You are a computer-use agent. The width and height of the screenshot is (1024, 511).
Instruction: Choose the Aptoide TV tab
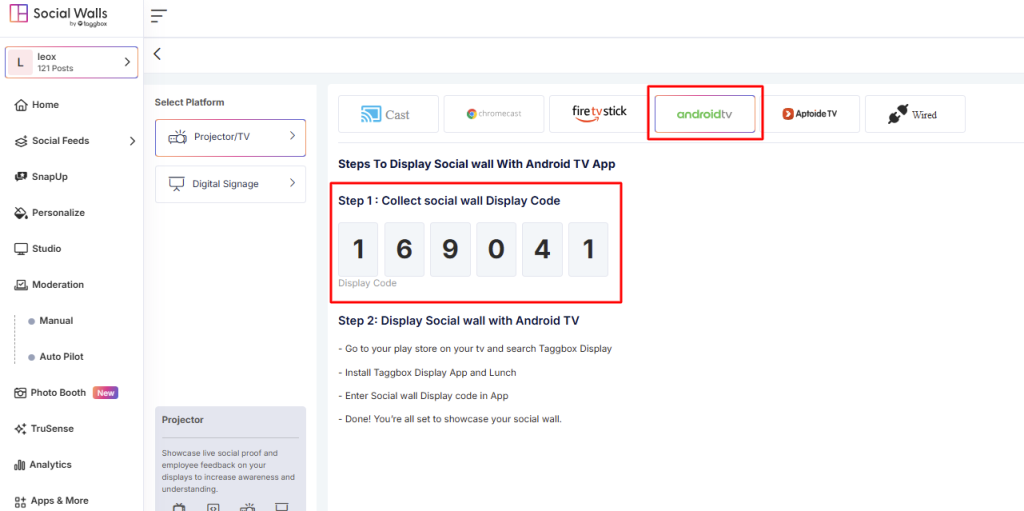click(809, 114)
